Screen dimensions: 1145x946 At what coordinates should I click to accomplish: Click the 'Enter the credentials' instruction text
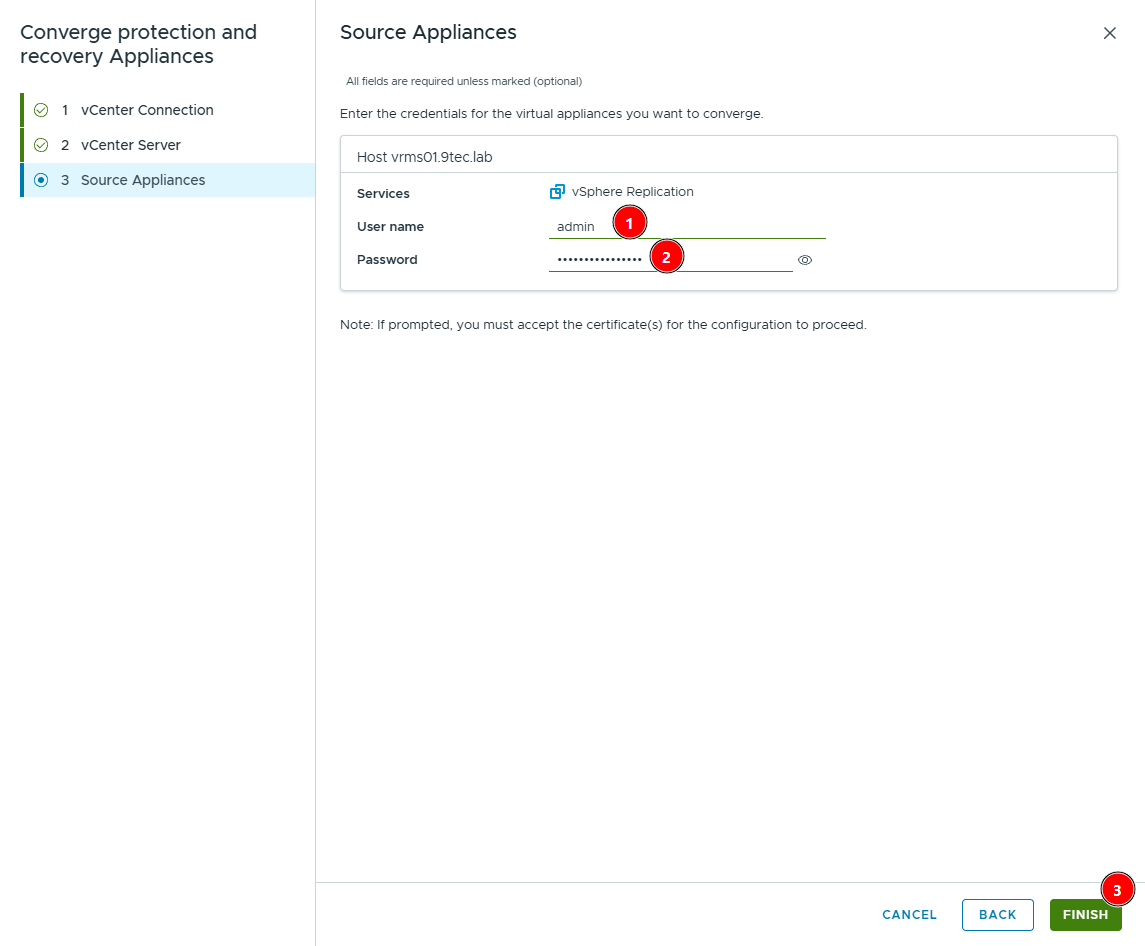click(551, 114)
